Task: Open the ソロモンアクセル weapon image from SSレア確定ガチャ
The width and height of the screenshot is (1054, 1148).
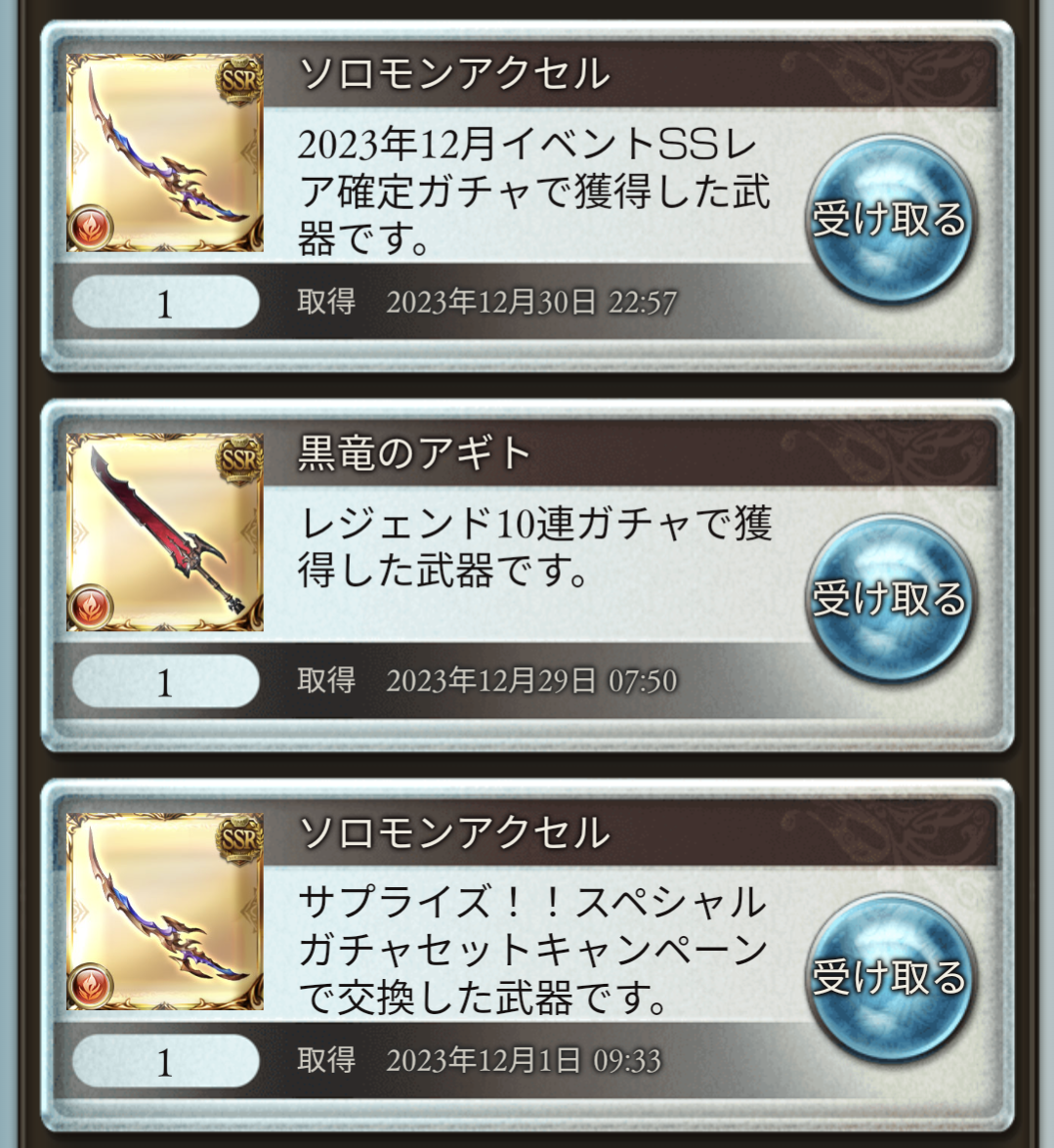Action: point(165,152)
